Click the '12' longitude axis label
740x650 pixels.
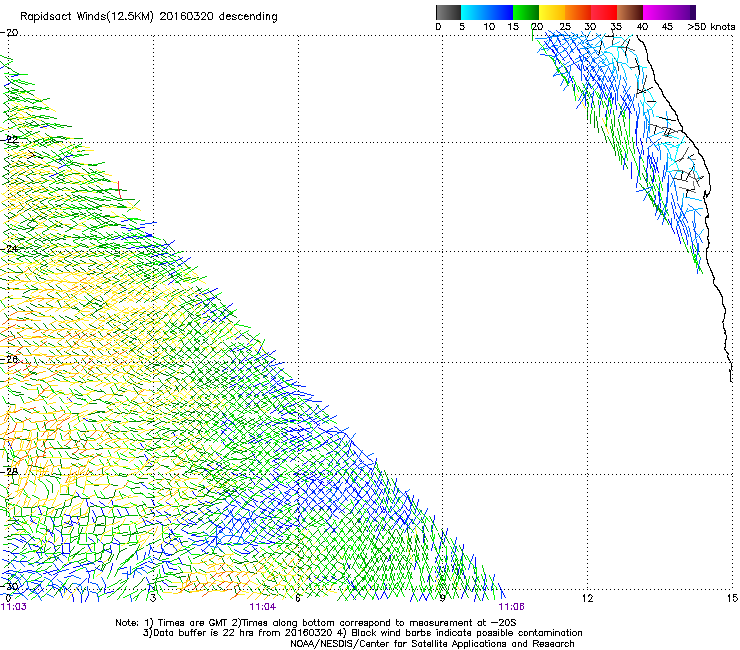point(587,599)
